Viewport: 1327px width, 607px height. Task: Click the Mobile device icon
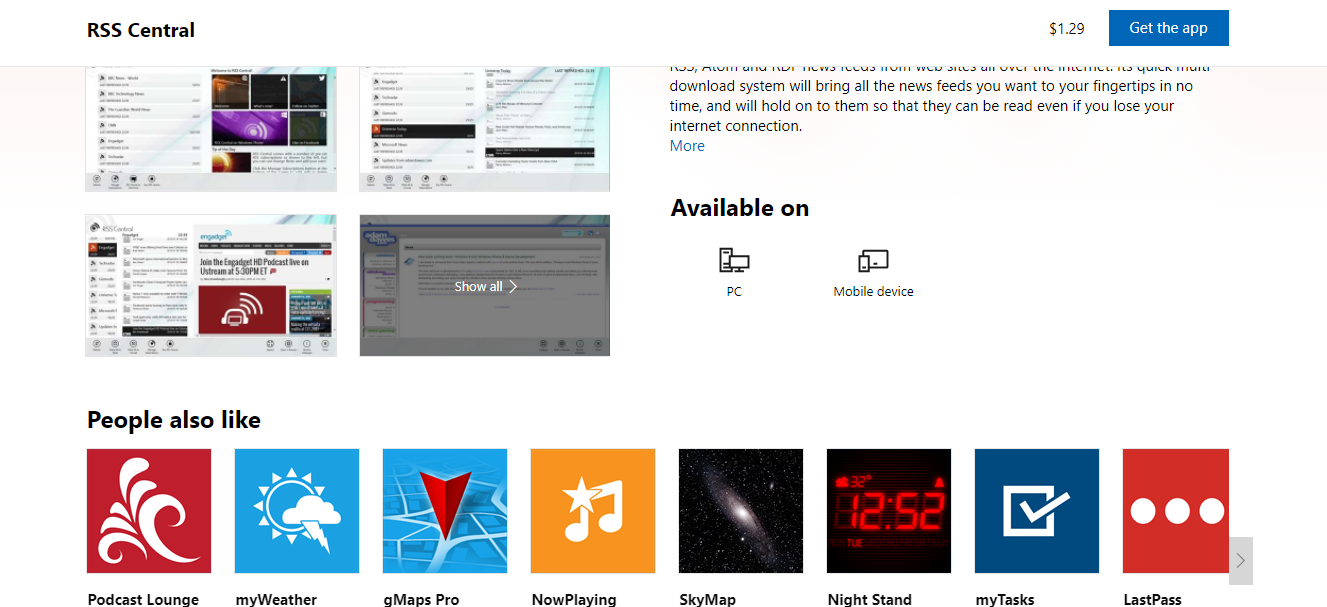pyautogui.click(x=873, y=261)
